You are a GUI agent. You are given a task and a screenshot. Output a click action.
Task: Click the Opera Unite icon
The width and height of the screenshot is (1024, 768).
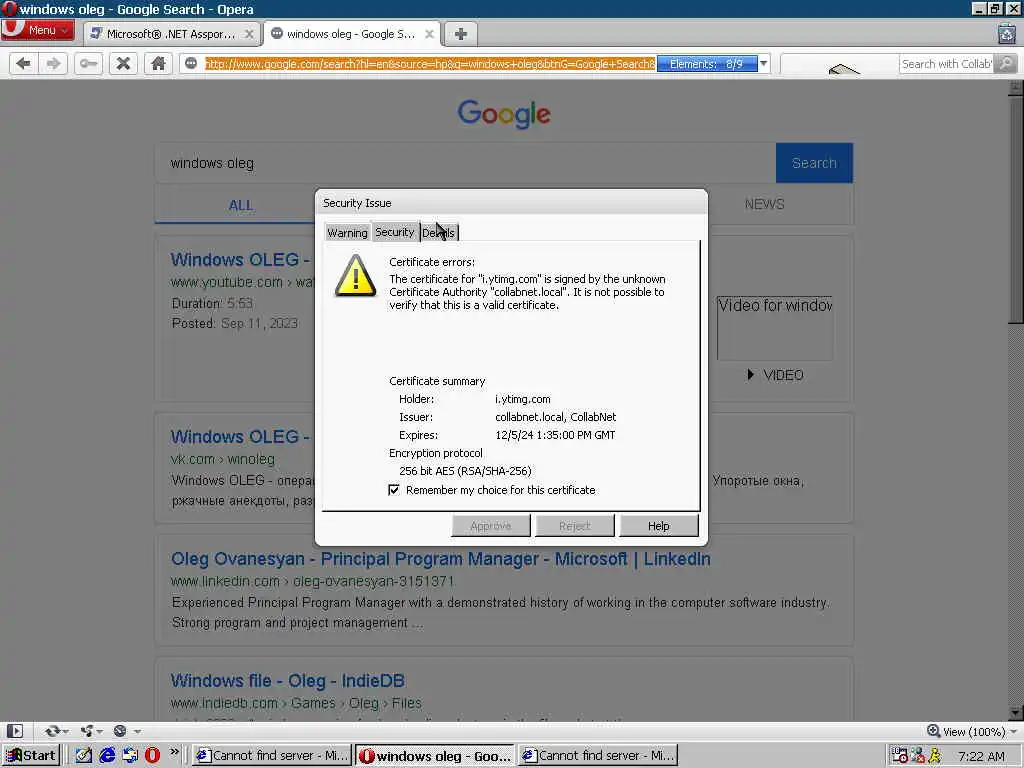[x=87, y=731]
